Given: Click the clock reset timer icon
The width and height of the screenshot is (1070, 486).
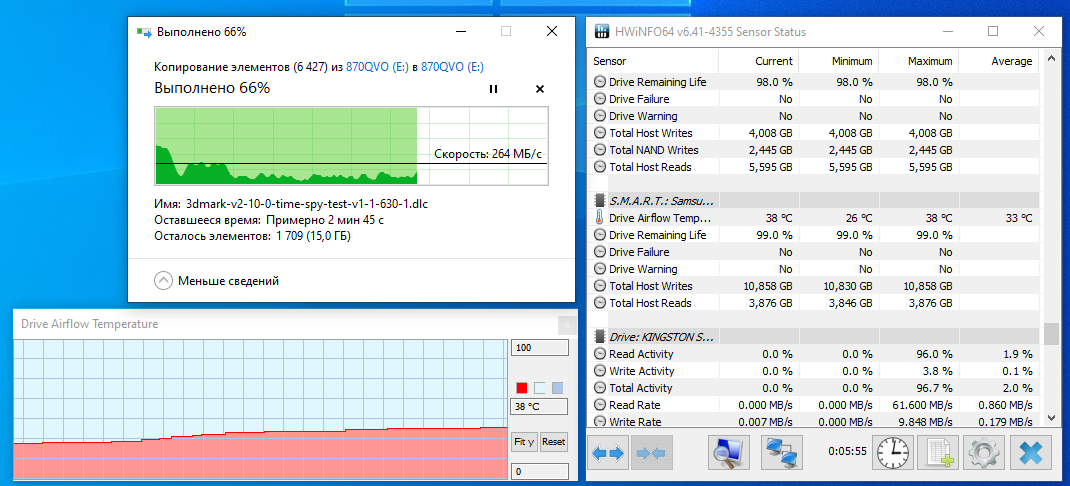Looking at the screenshot, I should click(893, 453).
